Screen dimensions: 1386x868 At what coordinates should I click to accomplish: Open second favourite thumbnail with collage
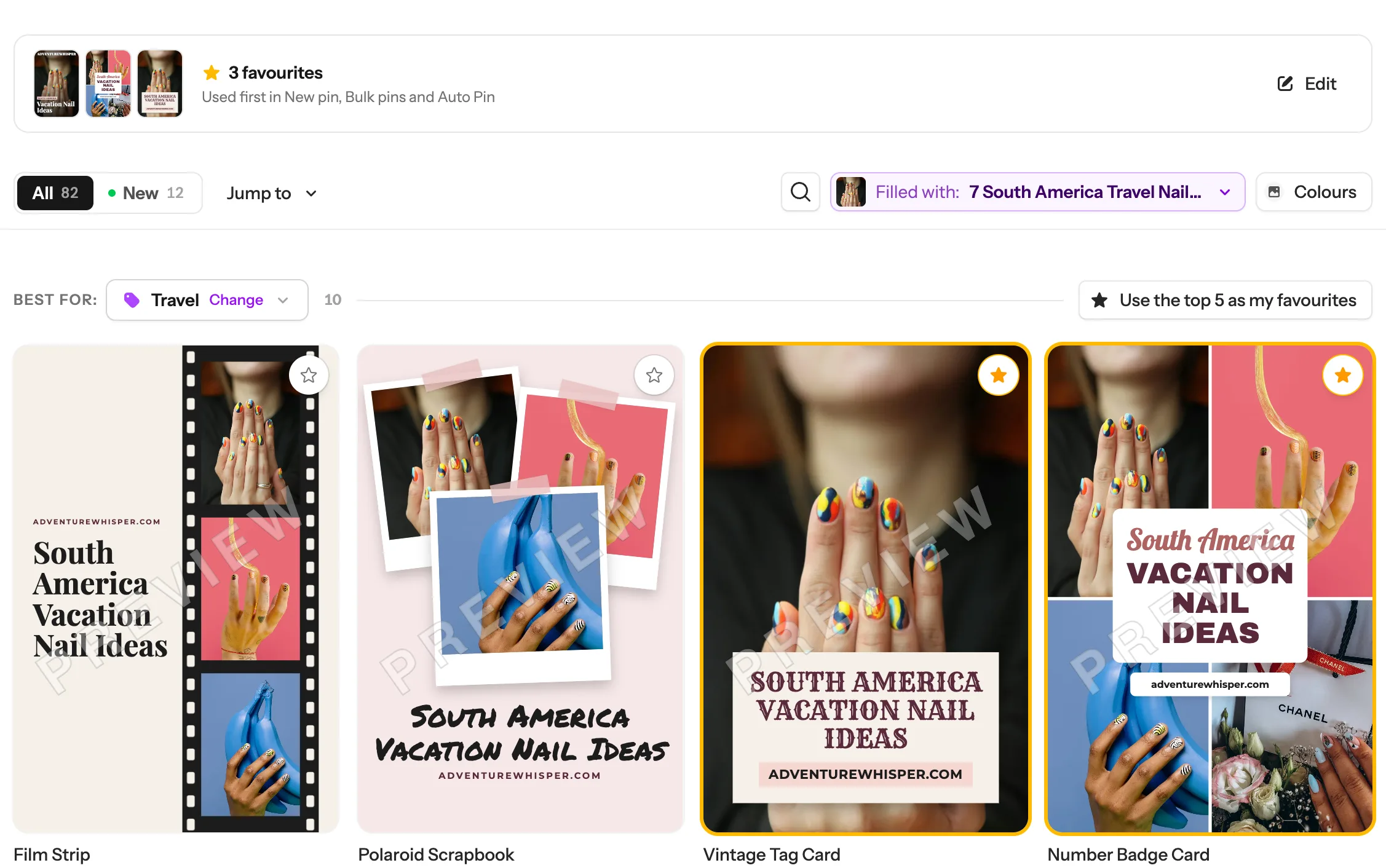click(108, 84)
